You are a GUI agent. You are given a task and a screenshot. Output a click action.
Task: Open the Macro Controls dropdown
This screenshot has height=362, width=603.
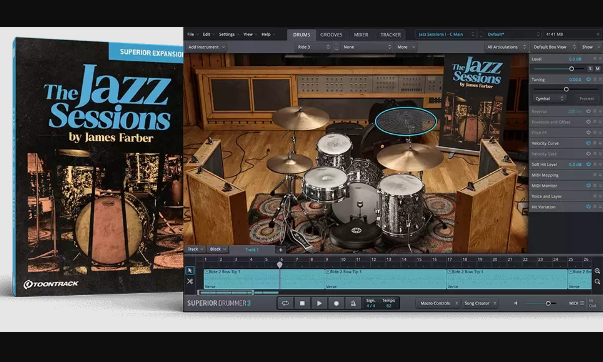438,303
